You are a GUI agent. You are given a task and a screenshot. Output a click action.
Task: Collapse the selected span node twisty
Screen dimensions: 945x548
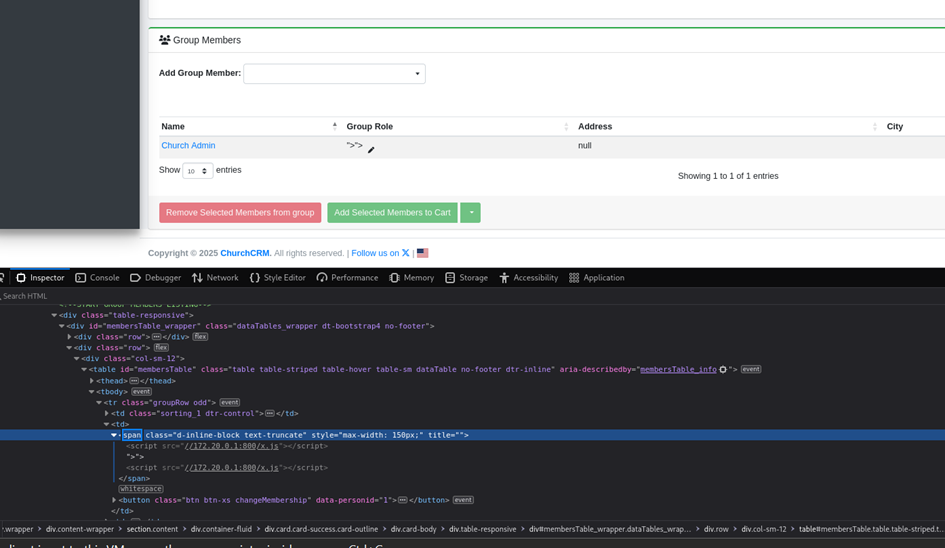point(114,435)
